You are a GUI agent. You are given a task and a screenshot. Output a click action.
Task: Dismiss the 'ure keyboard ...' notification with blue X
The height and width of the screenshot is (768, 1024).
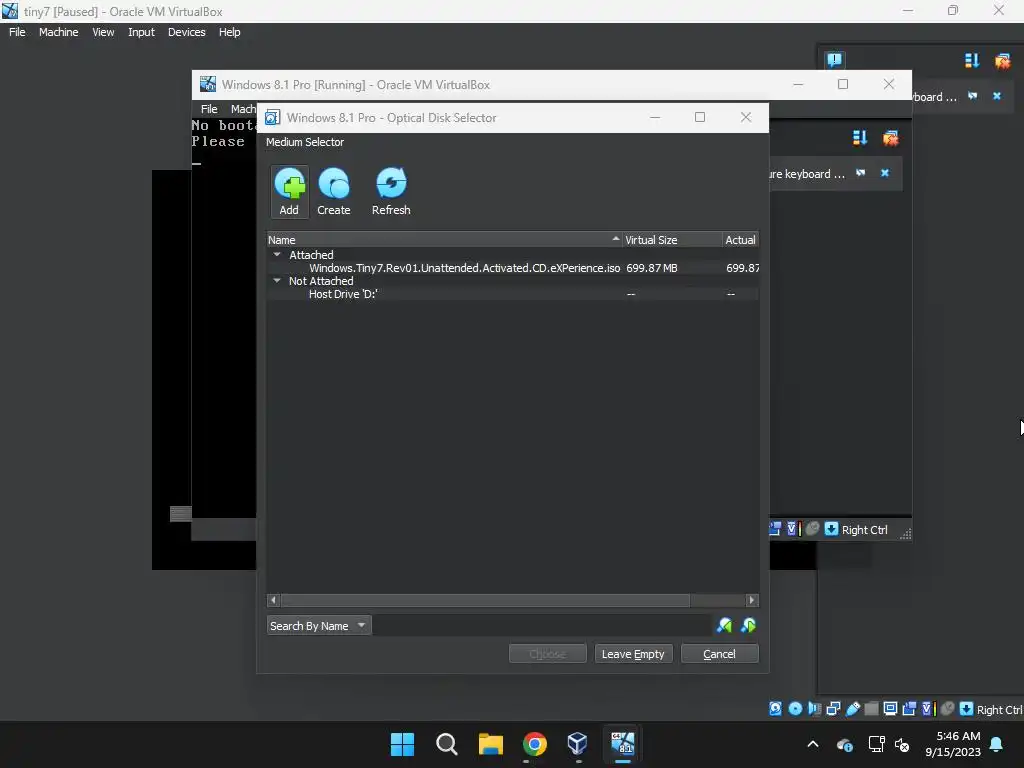coord(885,173)
